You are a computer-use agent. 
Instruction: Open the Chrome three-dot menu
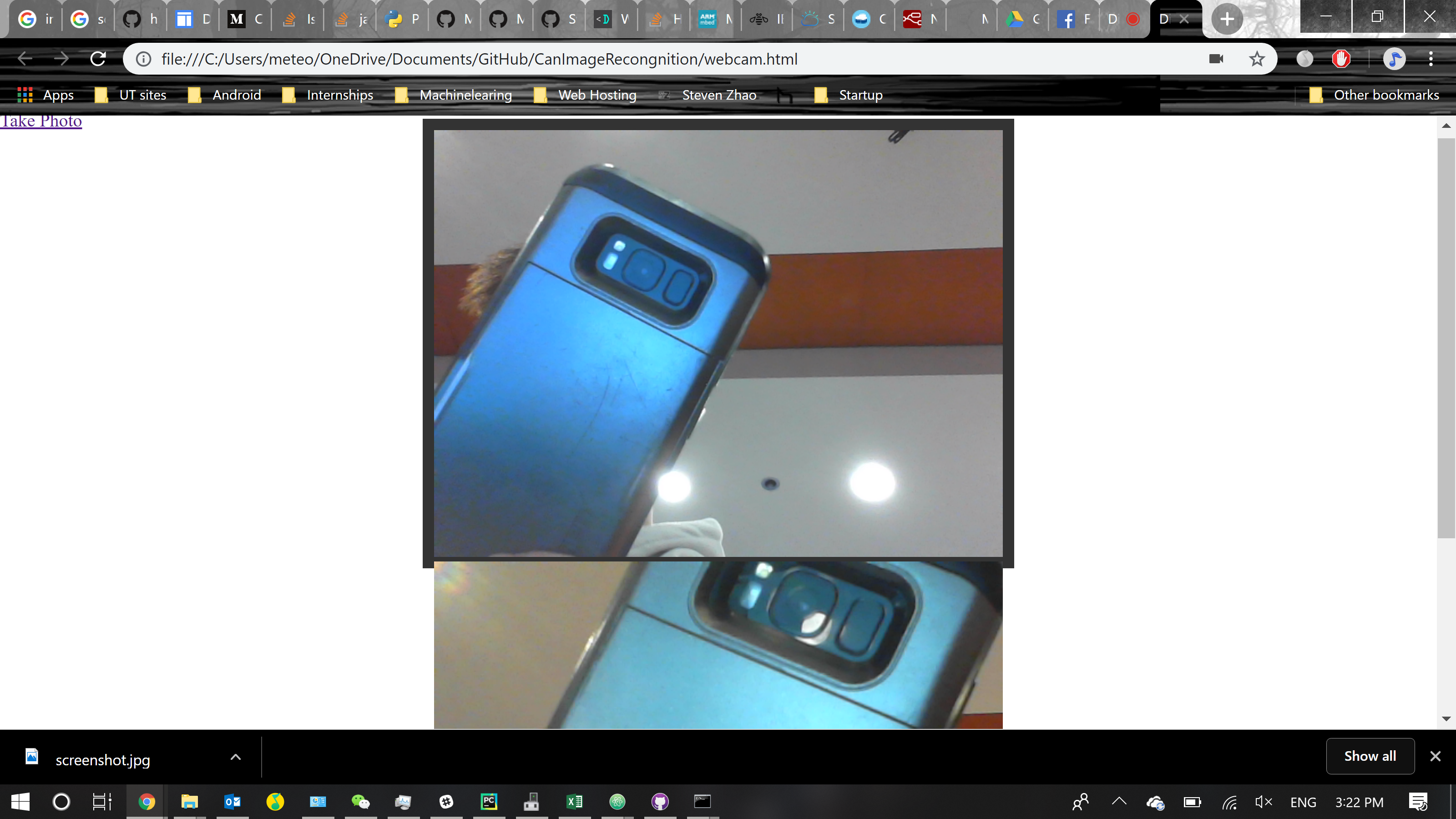(x=1431, y=59)
